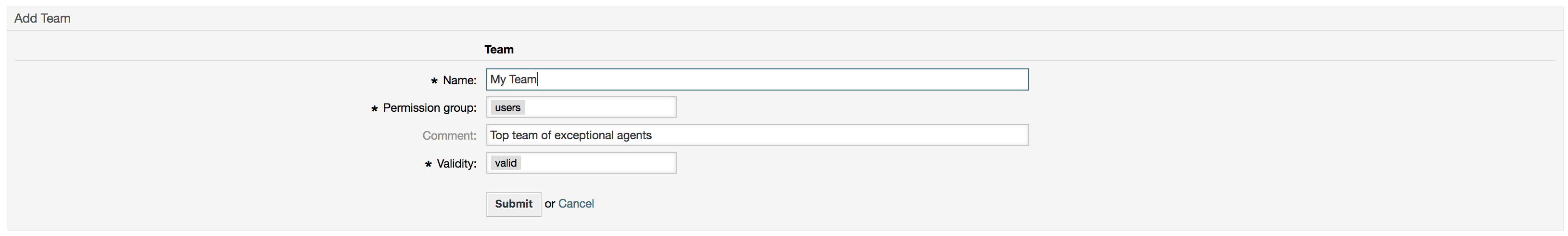This screenshot has width=1568, height=236.
Task: Open the Validity dropdown
Action: click(x=600, y=163)
